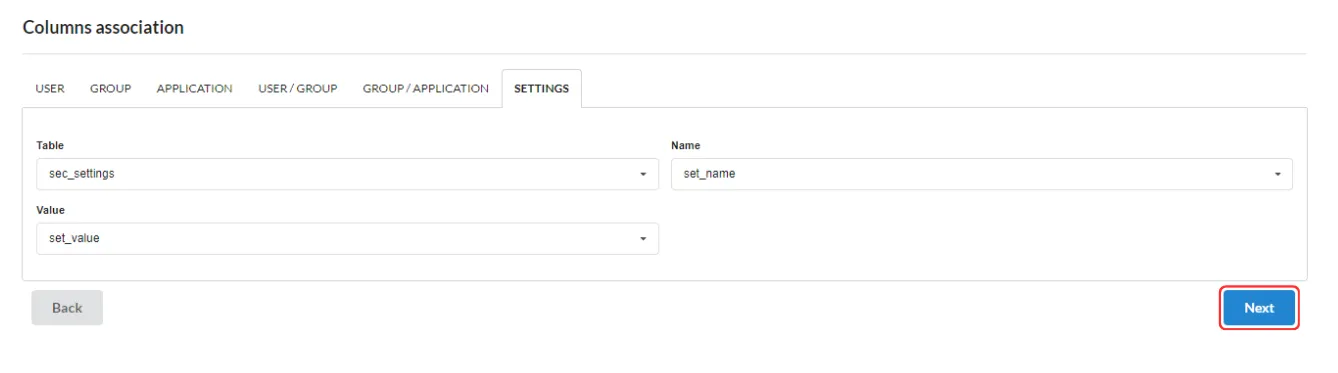Show the GROUP / APPLICATION tab
This screenshot has width=1338, height=373.
(425, 89)
